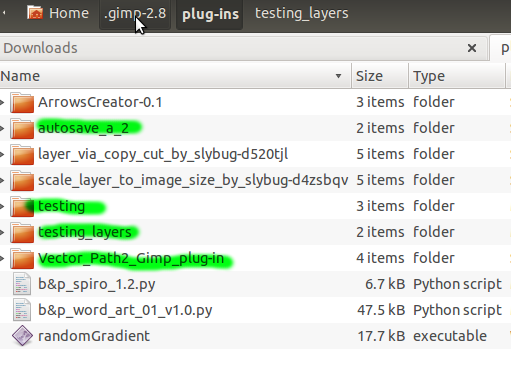The image size is (511, 376).
Task: Sort by the Size column header
Action: click(x=380, y=76)
